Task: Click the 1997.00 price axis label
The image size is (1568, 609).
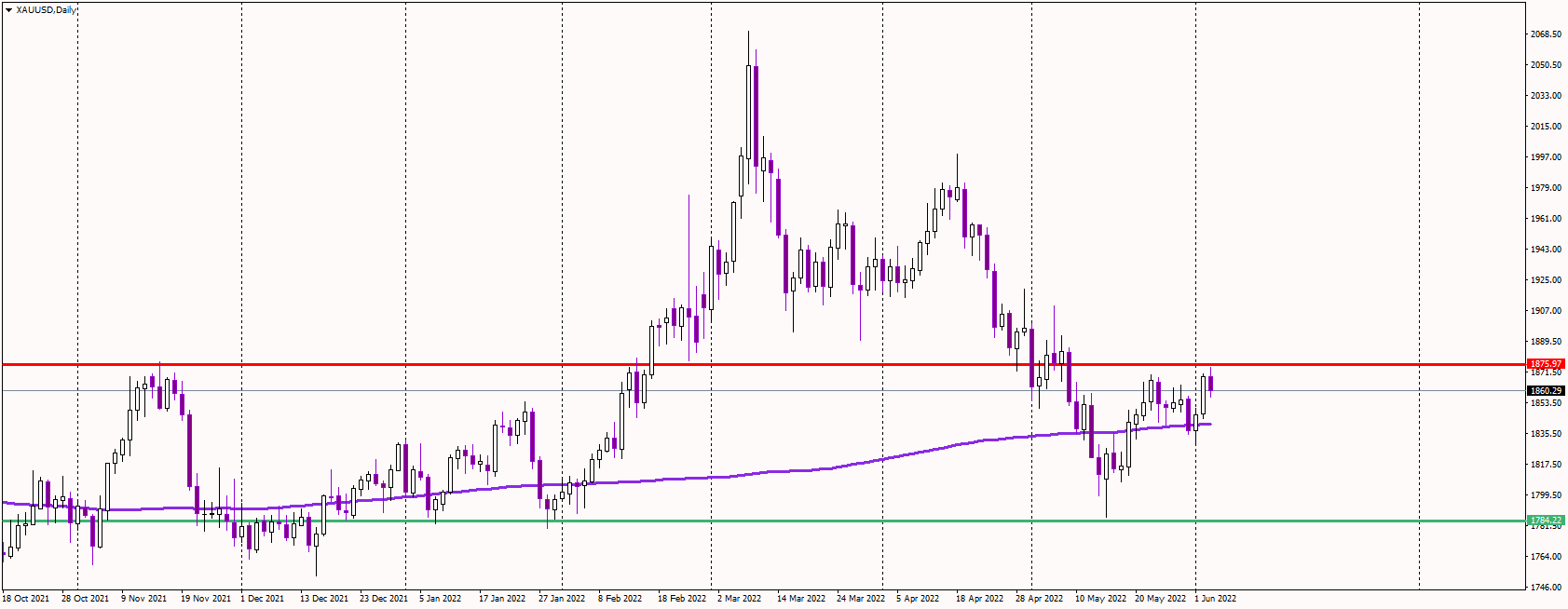Action: (x=1546, y=157)
